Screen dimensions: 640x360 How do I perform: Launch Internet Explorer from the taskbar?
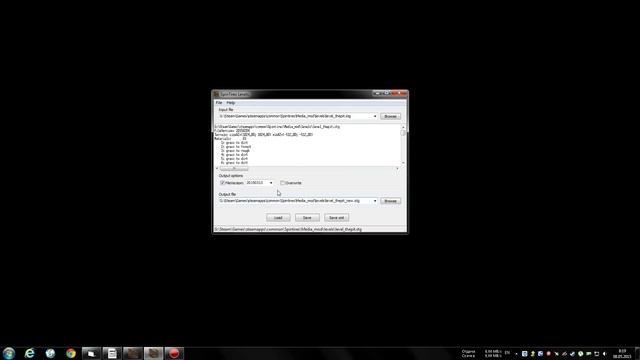coord(29,353)
